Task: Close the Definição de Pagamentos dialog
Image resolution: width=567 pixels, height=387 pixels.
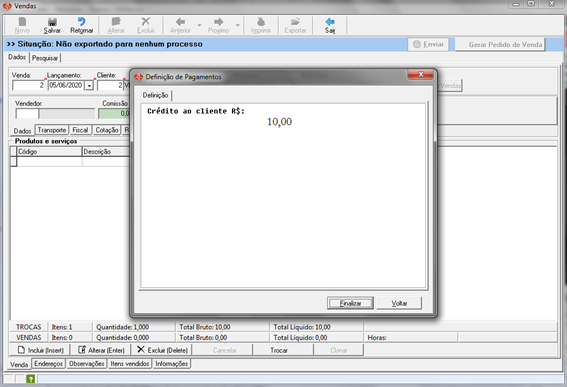Action: [421, 75]
